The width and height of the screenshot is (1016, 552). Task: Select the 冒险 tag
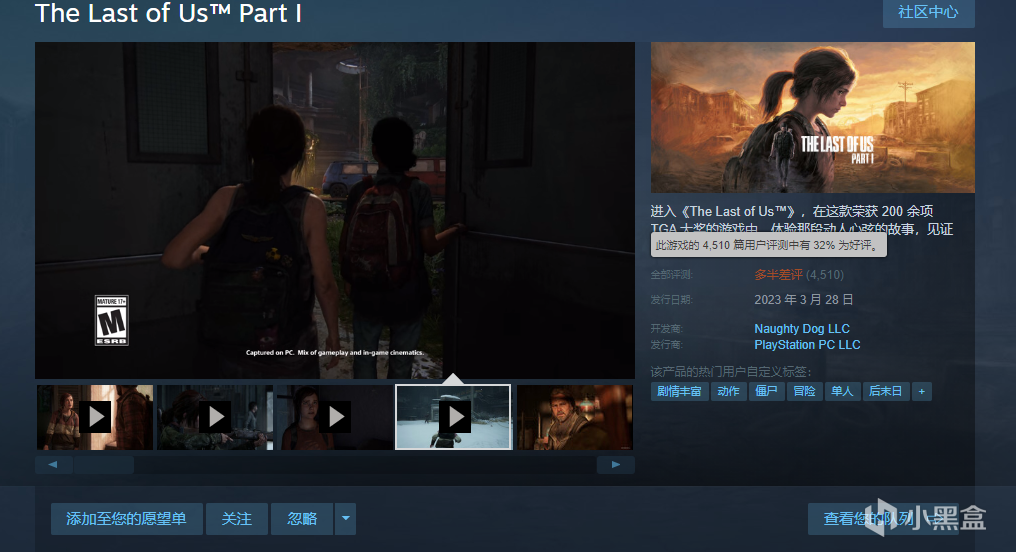click(804, 391)
